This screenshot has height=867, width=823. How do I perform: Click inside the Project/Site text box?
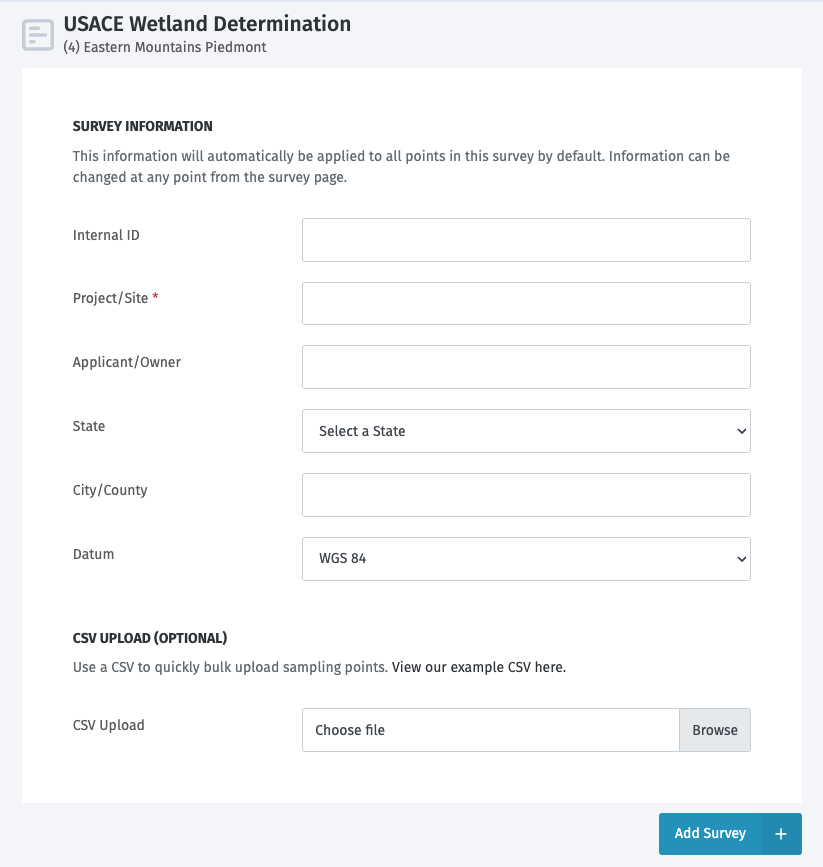[526, 303]
